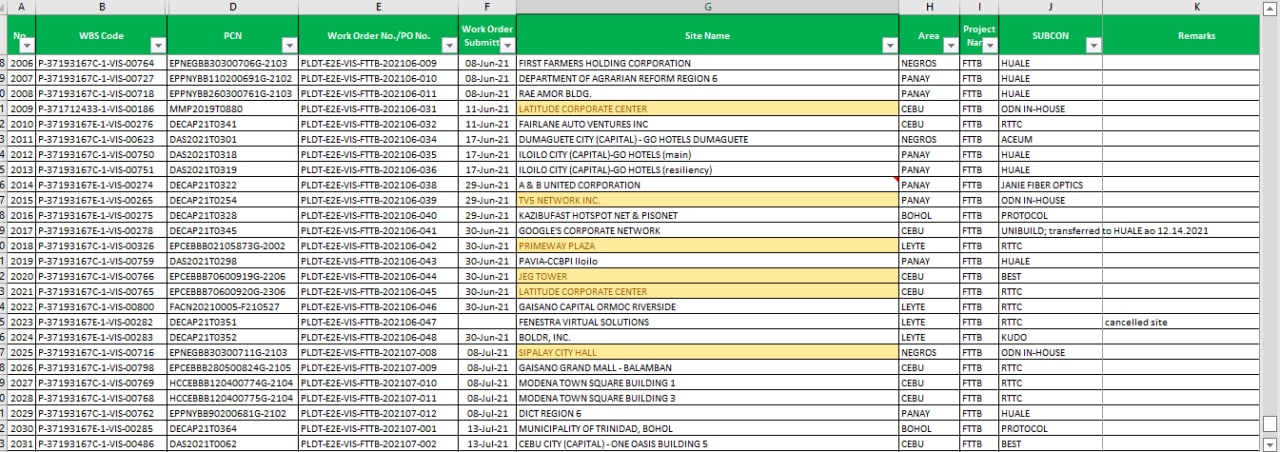The image size is (1280, 452).
Task: Select the highlighted JEG TOWER cell
Action: (x=707, y=276)
